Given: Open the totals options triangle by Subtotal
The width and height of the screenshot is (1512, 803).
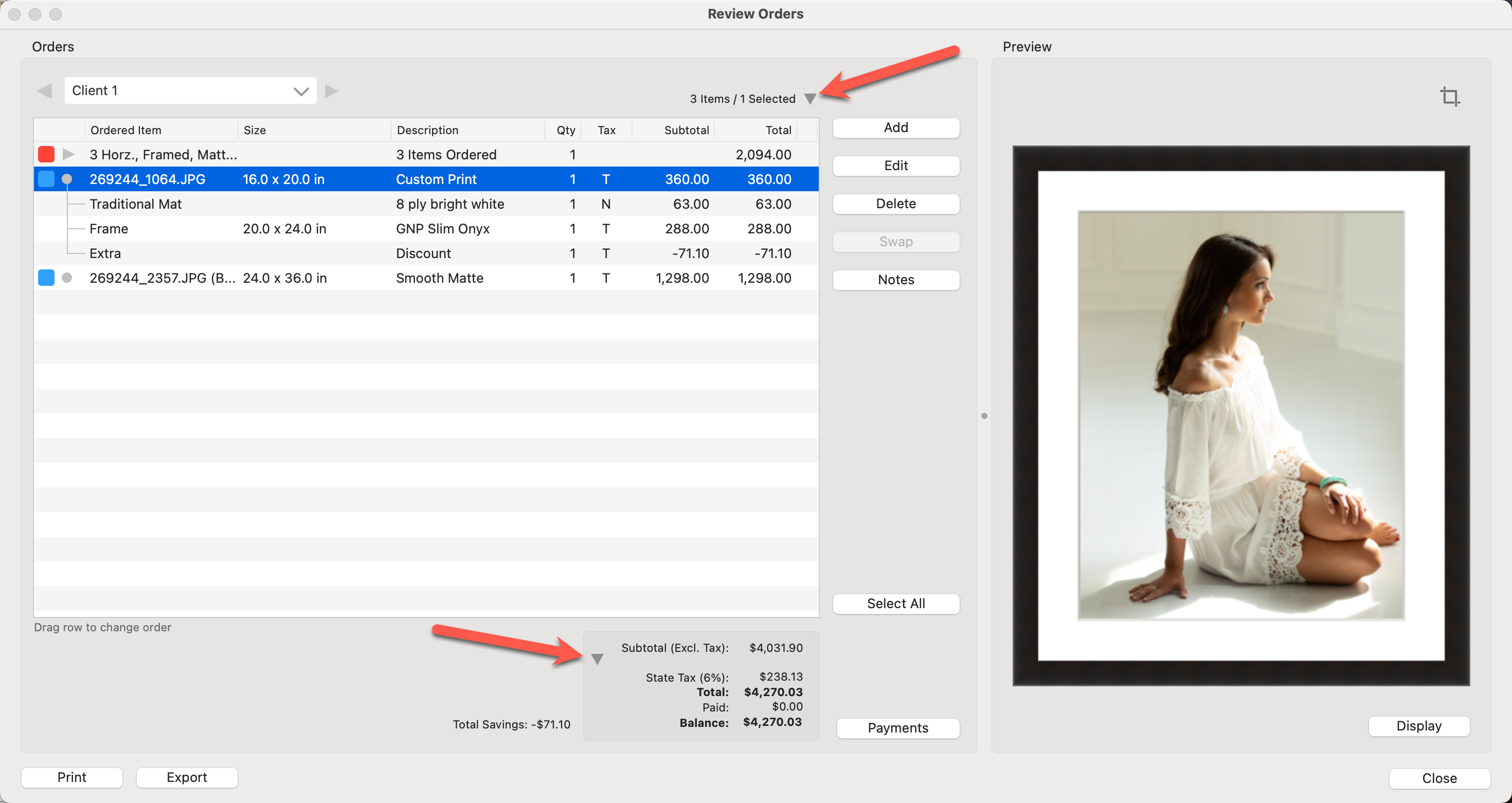Looking at the screenshot, I should pyautogui.click(x=597, y=659).
